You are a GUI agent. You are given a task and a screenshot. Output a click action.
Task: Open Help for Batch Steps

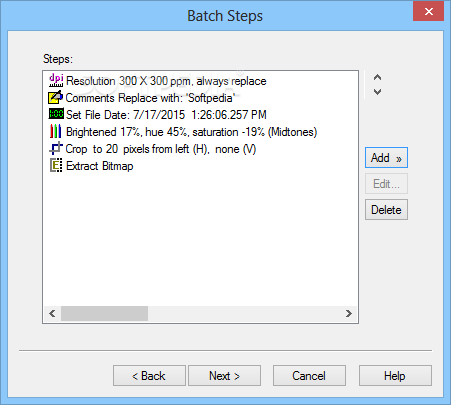click(x=395, y=376)
